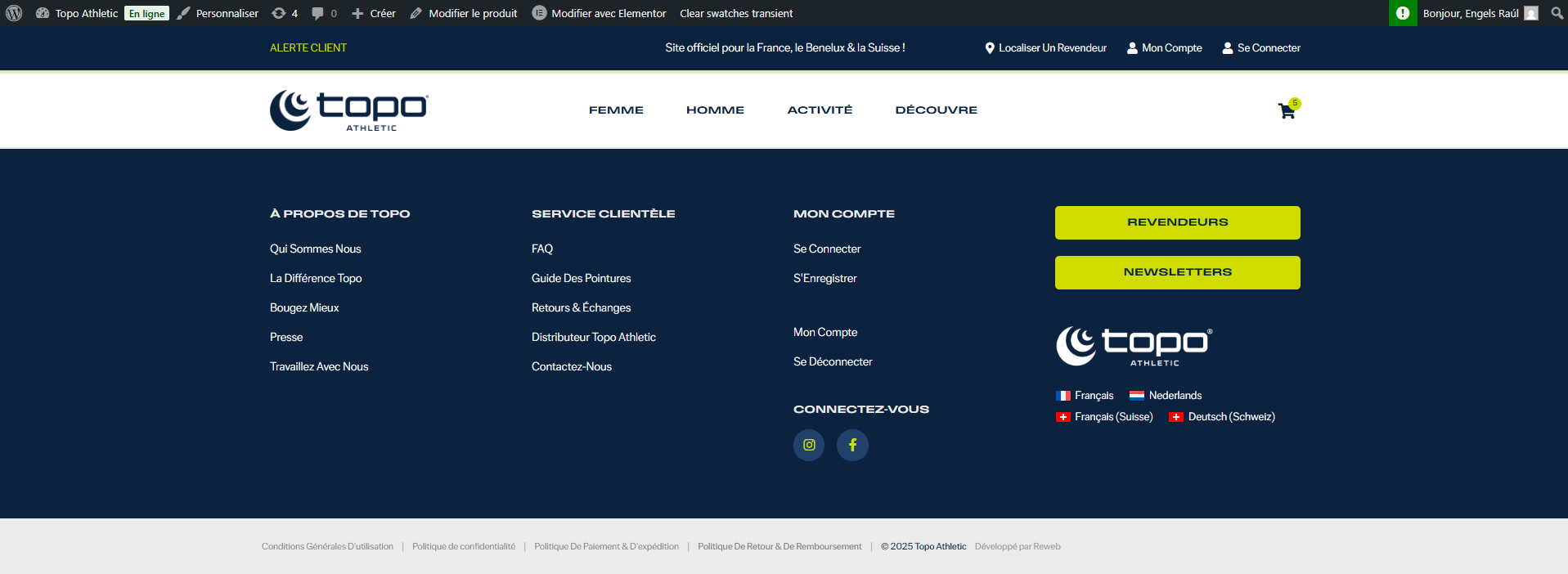Click Modifier le produit
The image size is (1568, 574).
coord(464,13)
